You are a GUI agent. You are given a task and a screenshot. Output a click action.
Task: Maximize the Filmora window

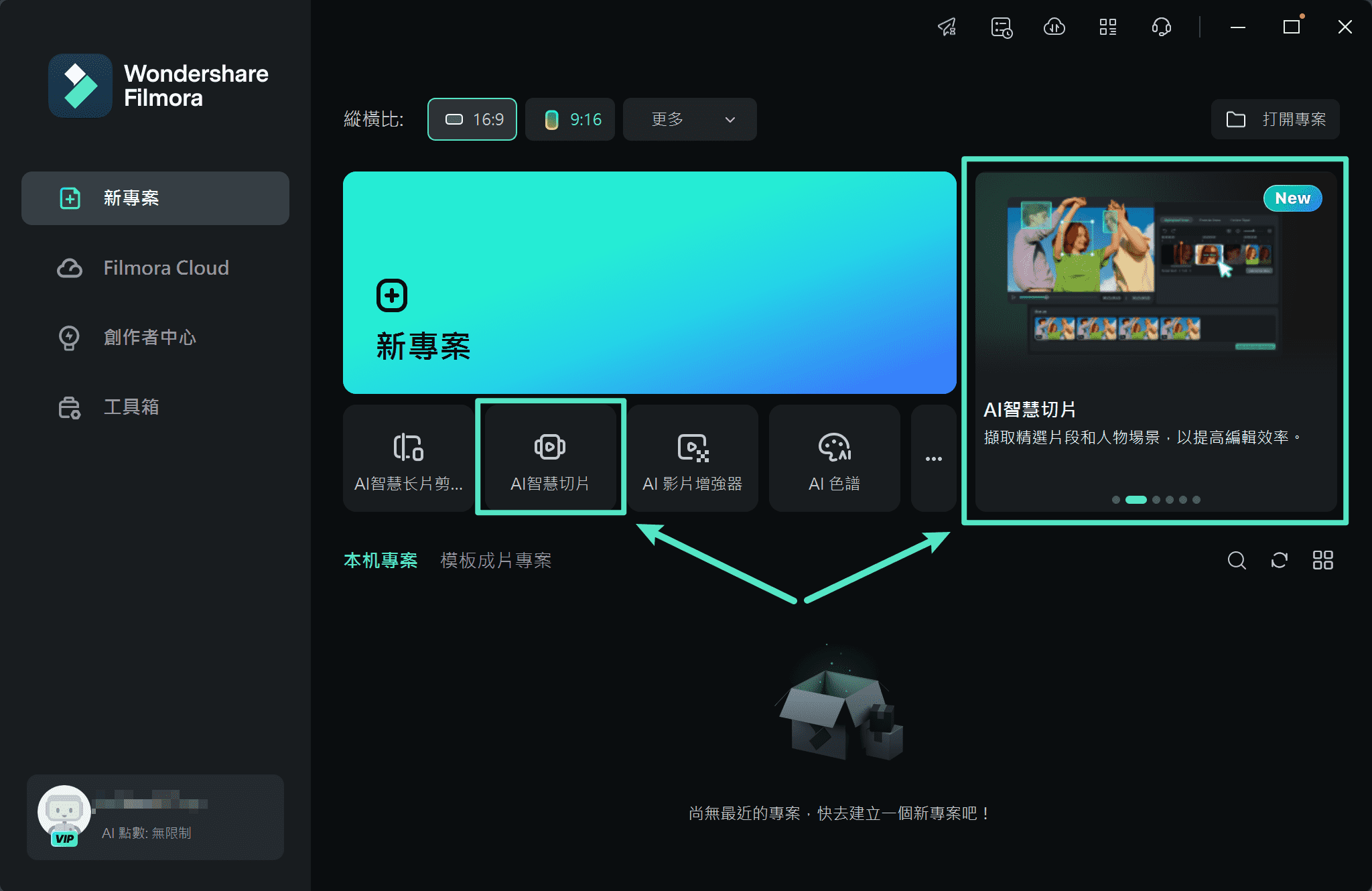pyautogui.click(x=1292, y=27)
